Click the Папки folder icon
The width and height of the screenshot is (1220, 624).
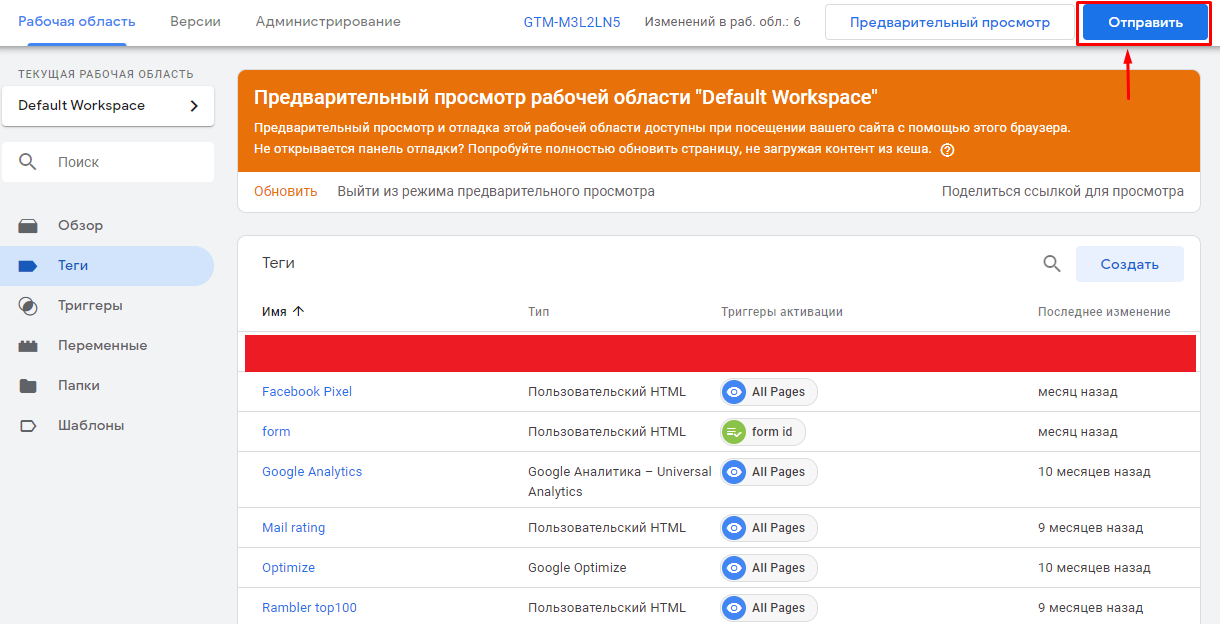(28, 386)
